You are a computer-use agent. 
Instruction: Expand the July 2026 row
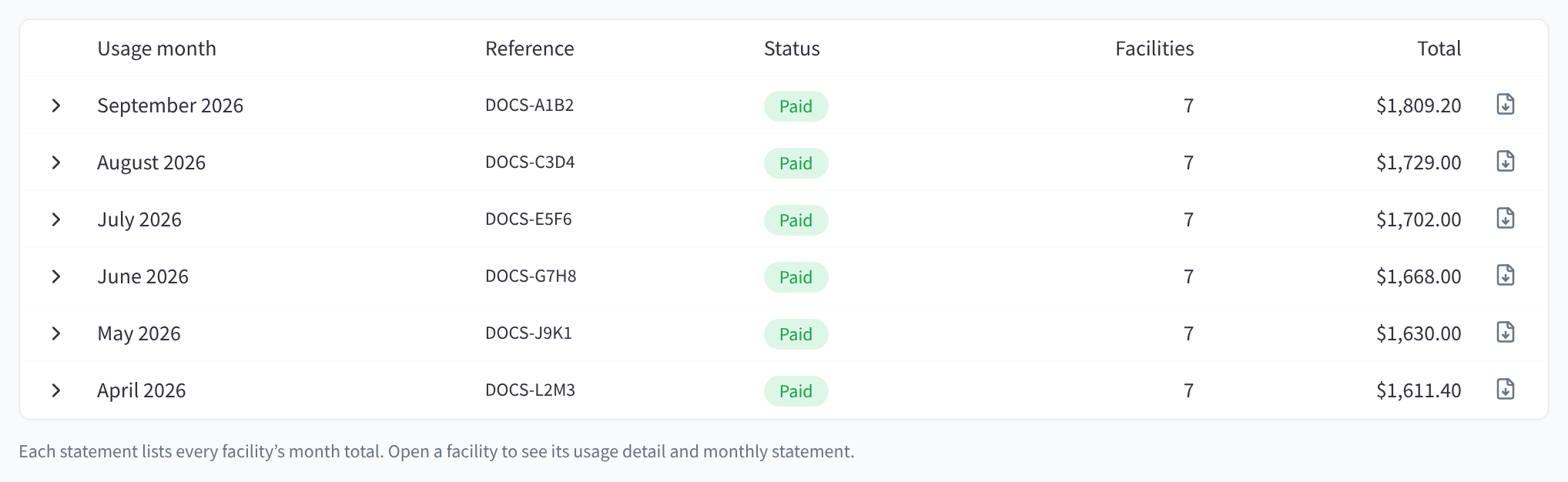click(55, 219)
